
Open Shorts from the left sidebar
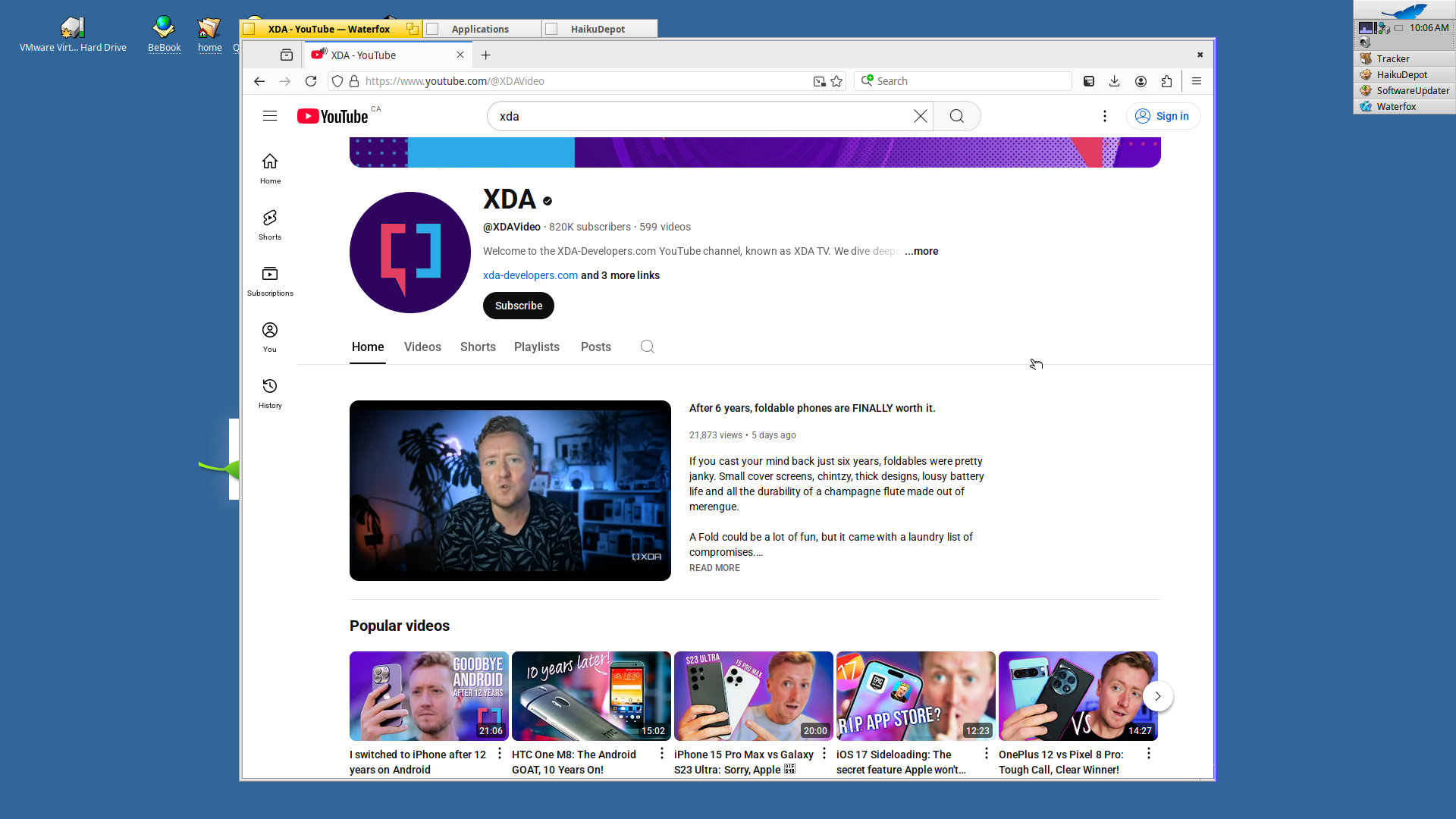click(270, 225)
